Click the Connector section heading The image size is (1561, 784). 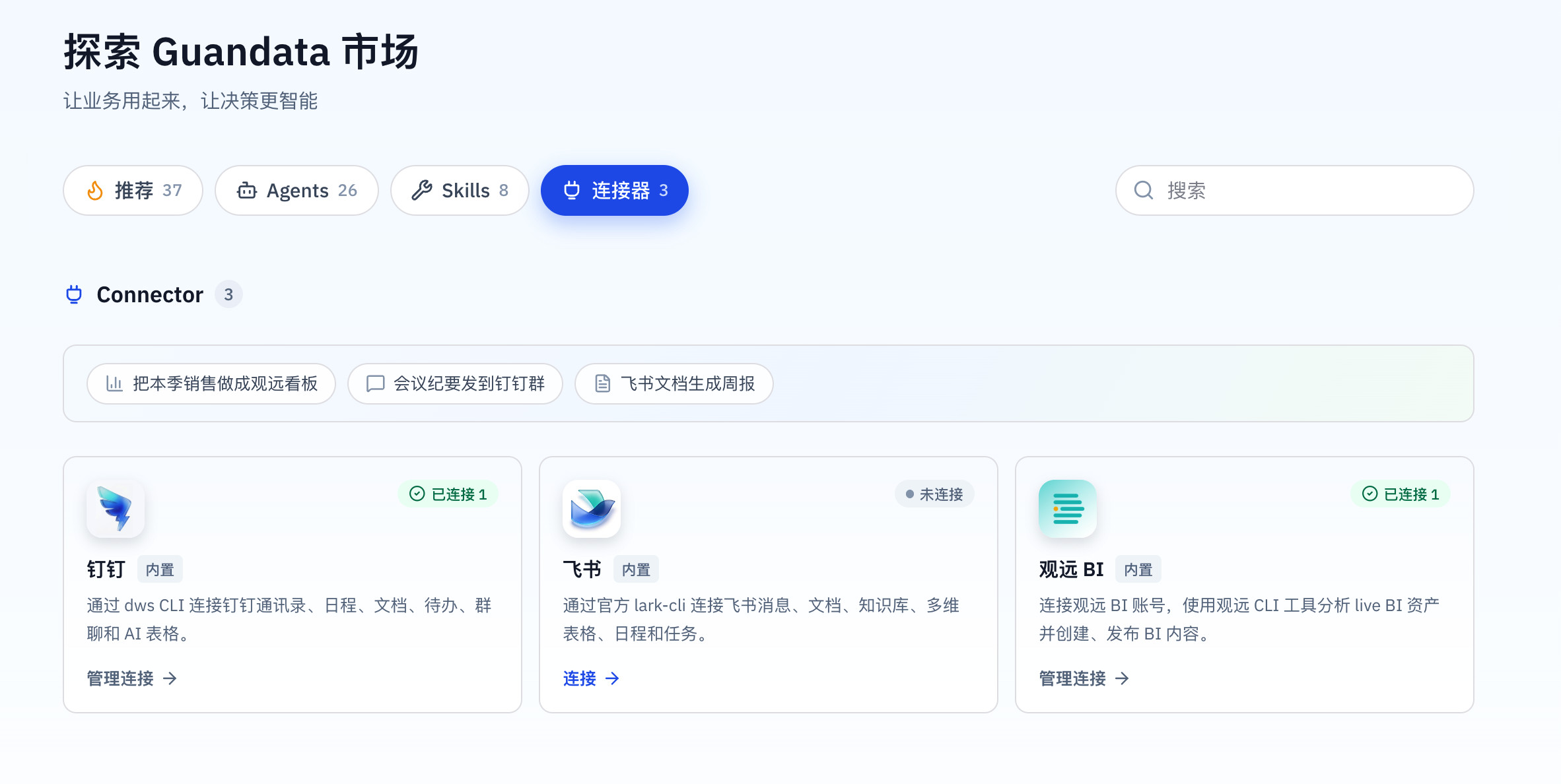(x=150, y=294)
